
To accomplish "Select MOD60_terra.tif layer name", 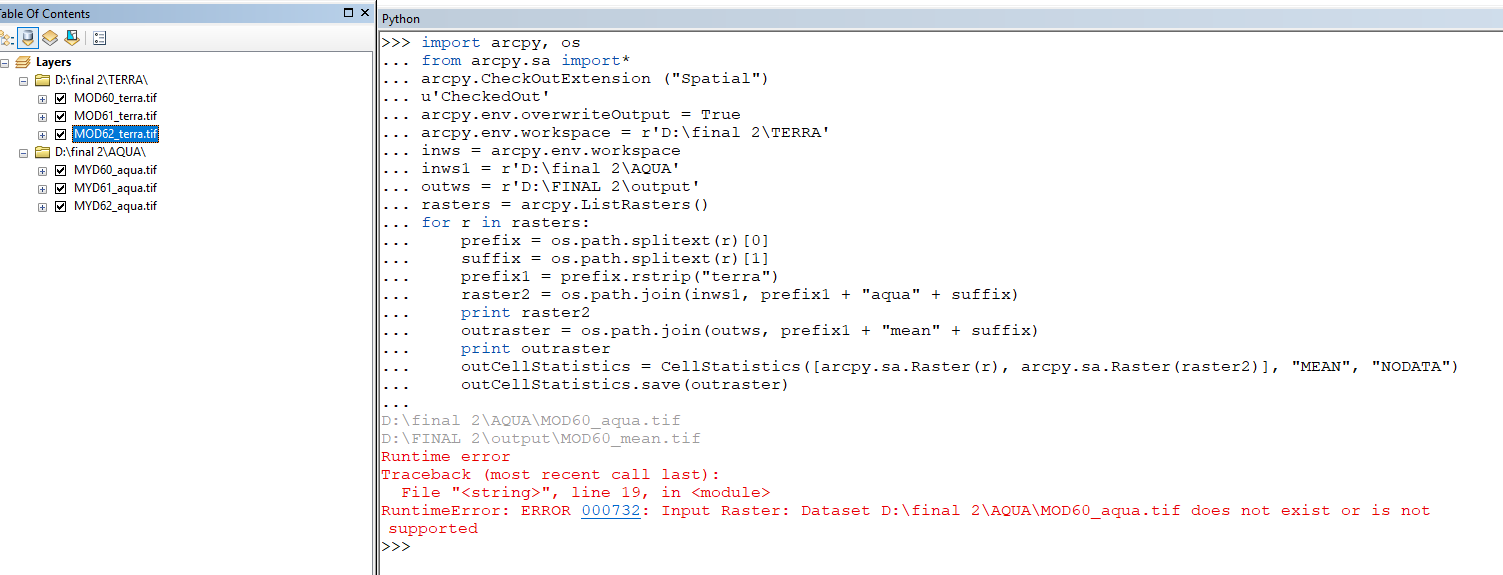I will (x=115, y=98).
